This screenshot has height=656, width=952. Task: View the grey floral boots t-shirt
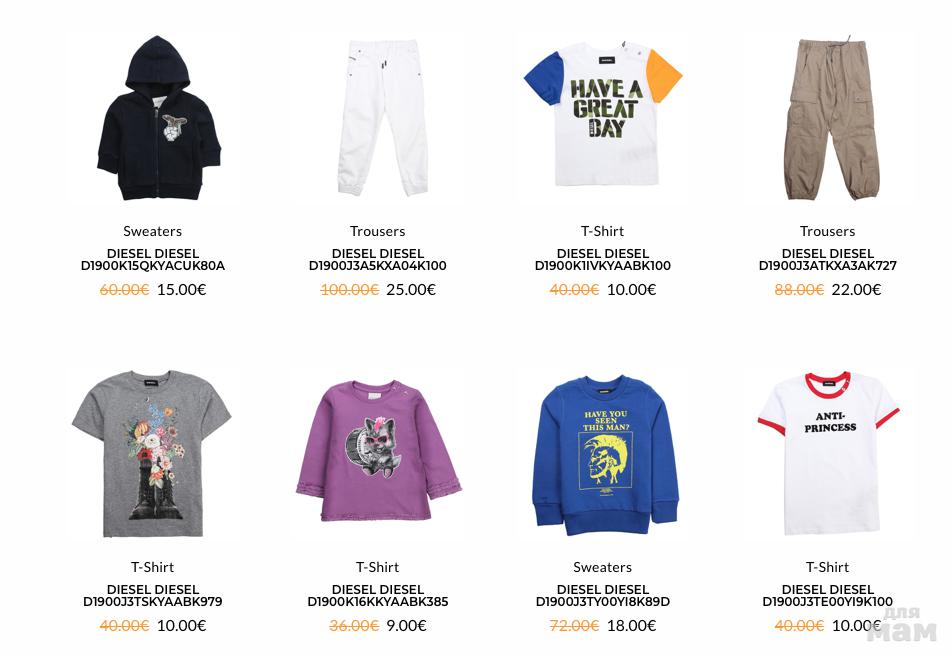point(152,453)
